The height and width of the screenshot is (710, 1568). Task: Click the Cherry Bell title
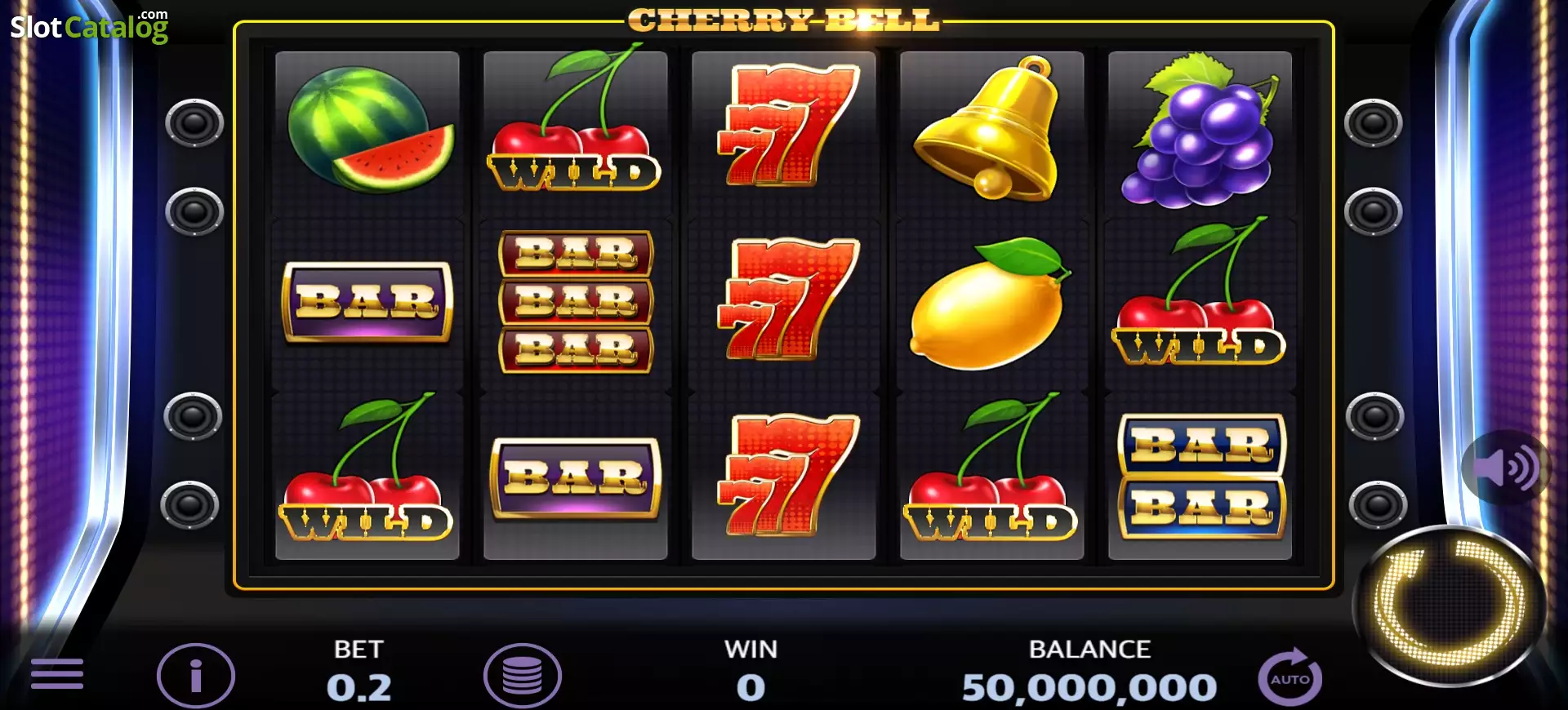[x=784, y=20]
